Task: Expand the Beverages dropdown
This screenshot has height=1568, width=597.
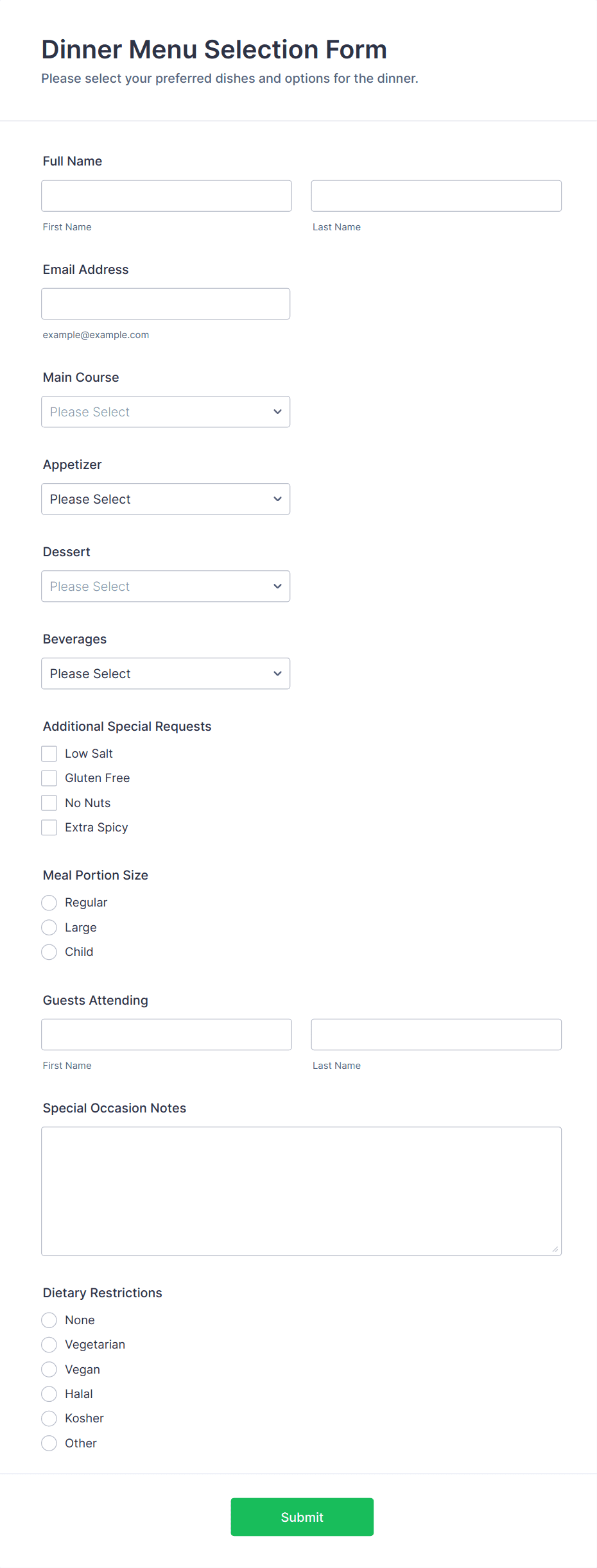Action: coord(166,674)
